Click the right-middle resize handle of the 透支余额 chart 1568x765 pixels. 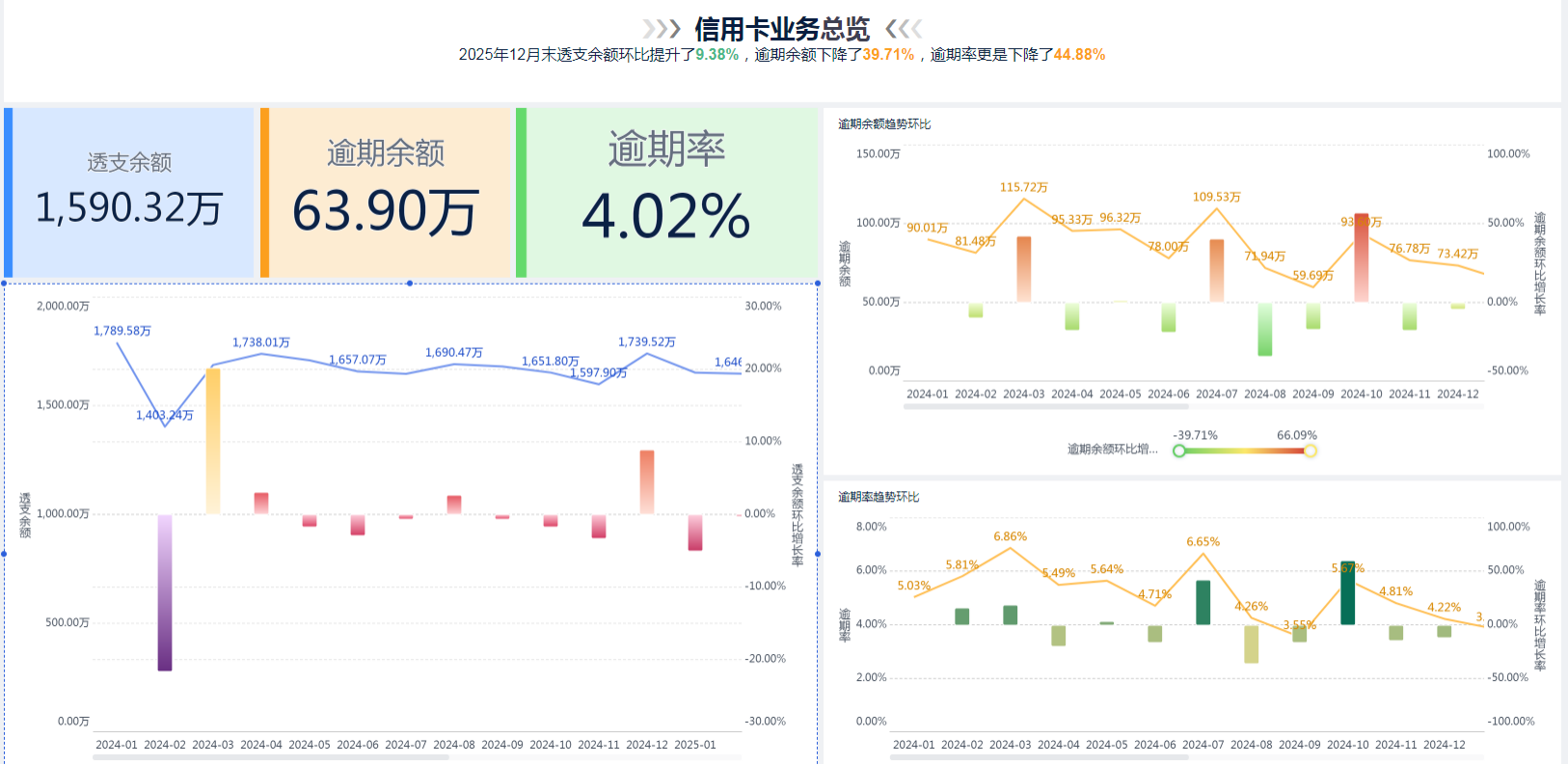(x=818, y=554)
